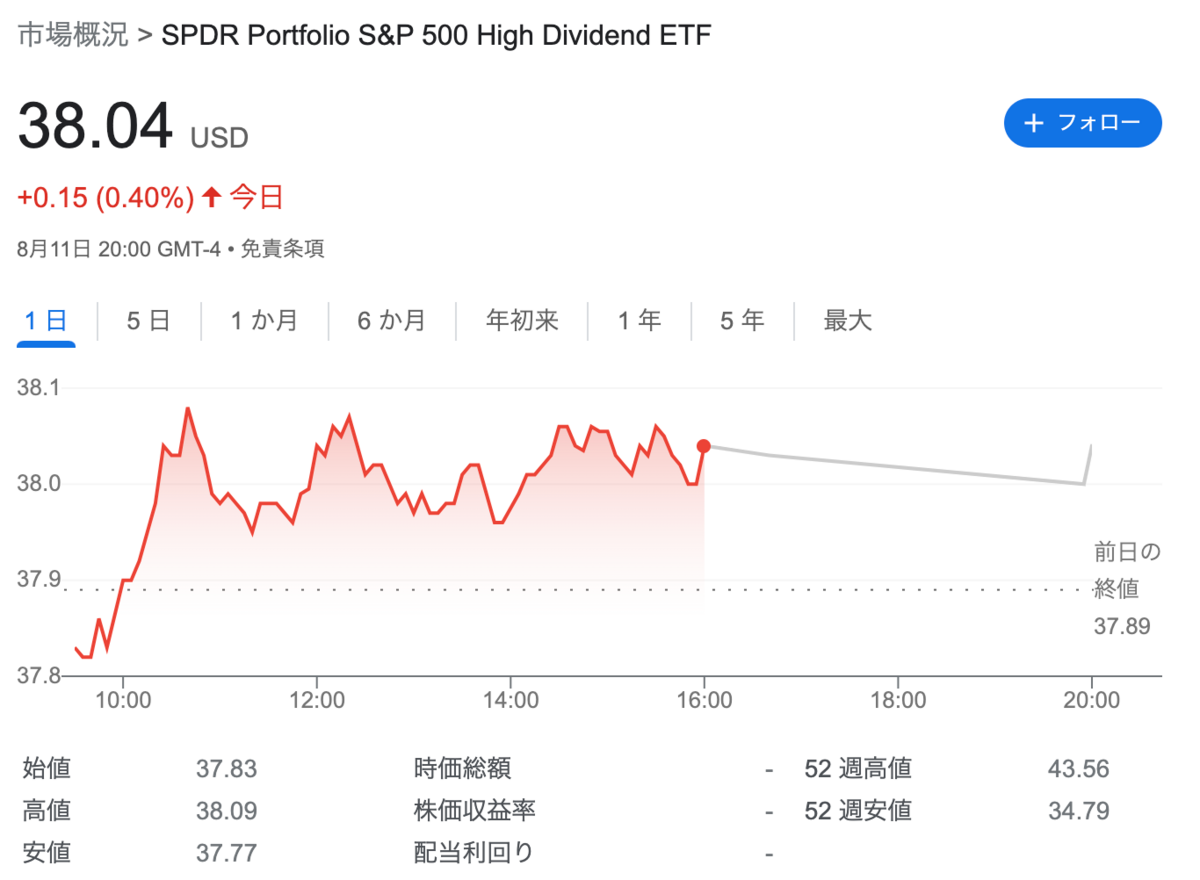Click the フォロー follow button

[x=1082, y=123]
